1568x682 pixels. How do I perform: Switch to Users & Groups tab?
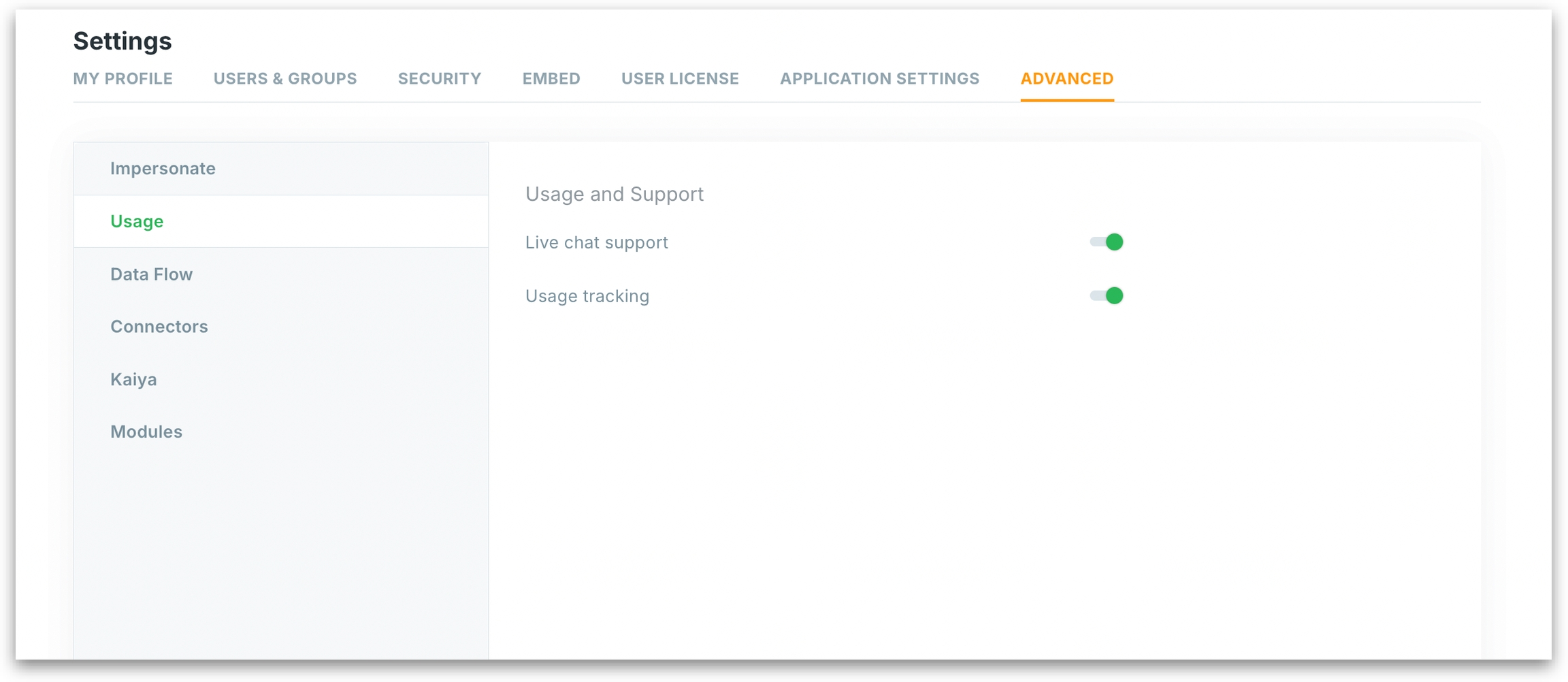(x=285, y=79)
